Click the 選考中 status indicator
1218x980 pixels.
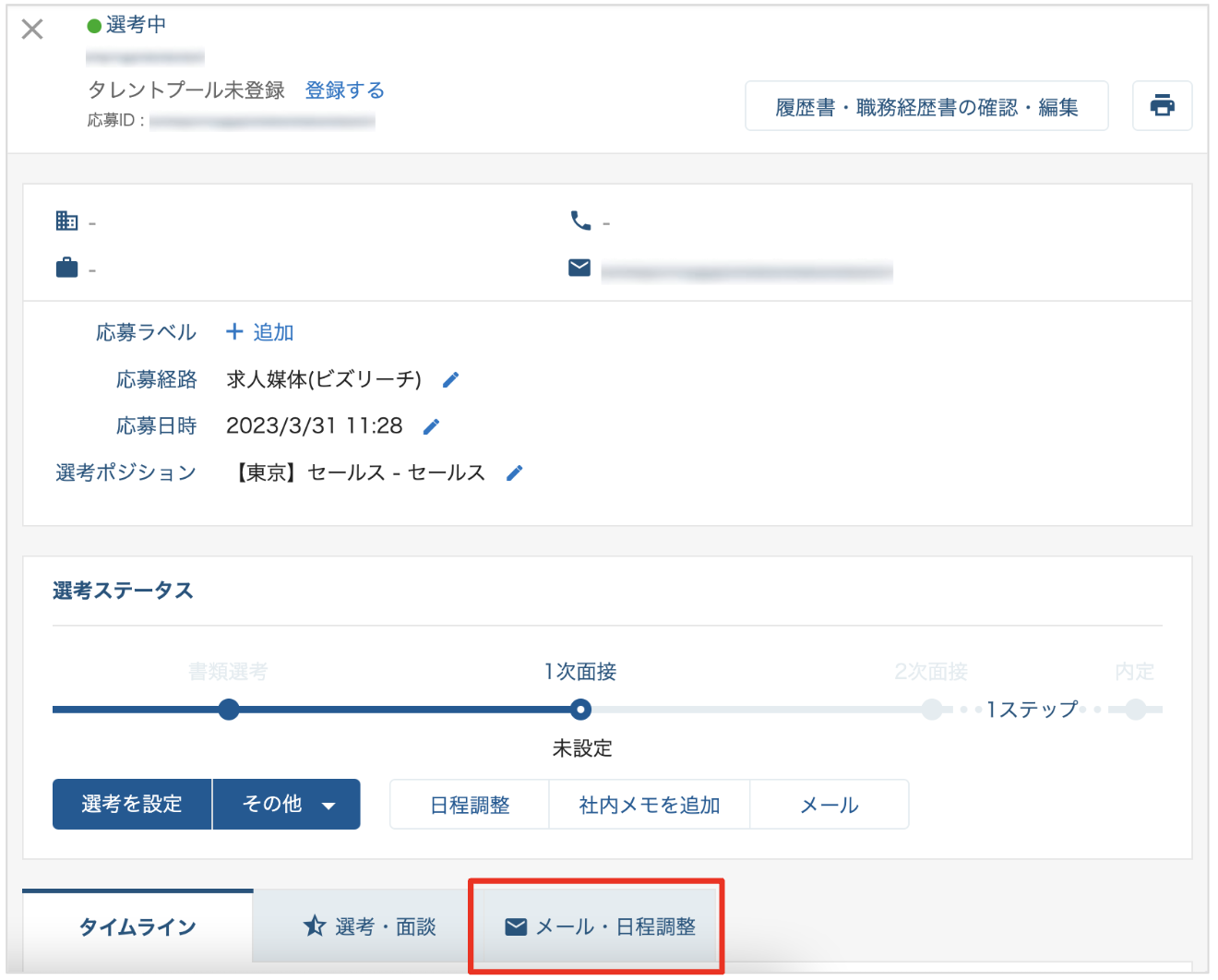click(126, 25)
